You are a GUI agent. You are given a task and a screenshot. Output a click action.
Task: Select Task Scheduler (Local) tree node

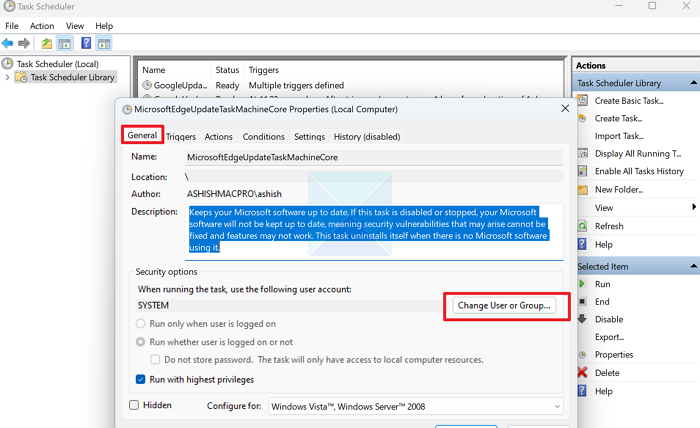[58, 64]
